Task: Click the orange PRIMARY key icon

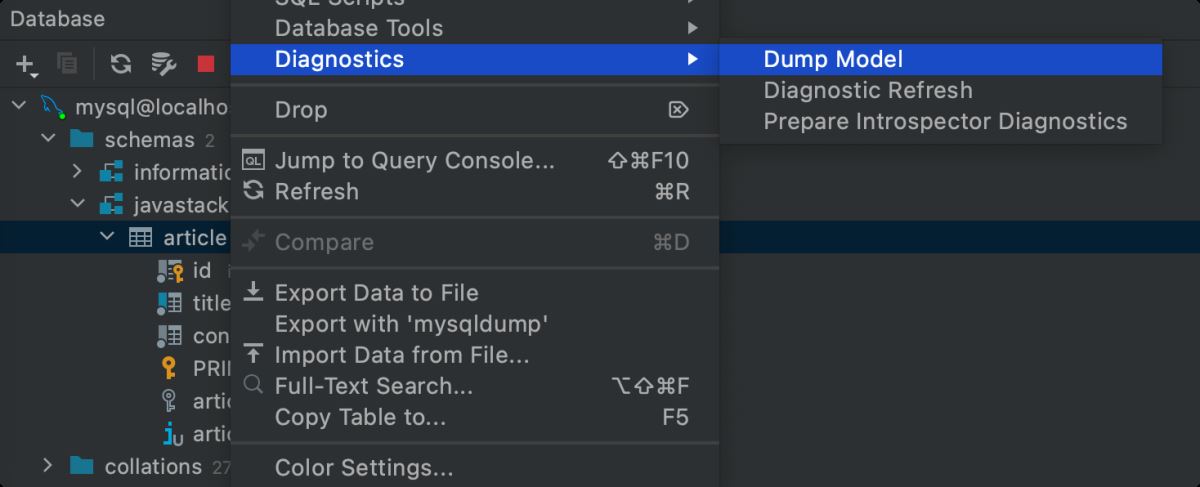Action: pos(170,367)
